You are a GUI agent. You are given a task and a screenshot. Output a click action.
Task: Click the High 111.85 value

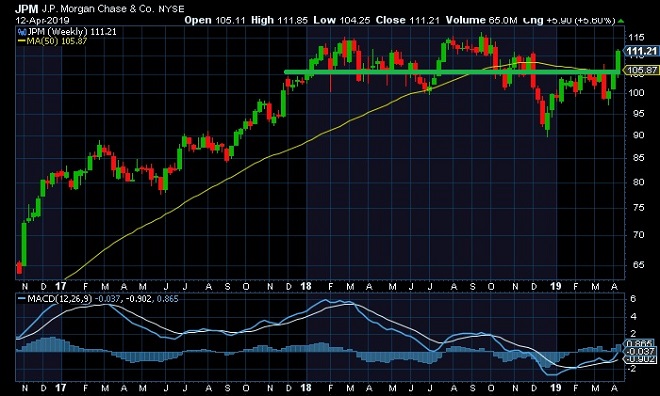[x=279, y=20]
